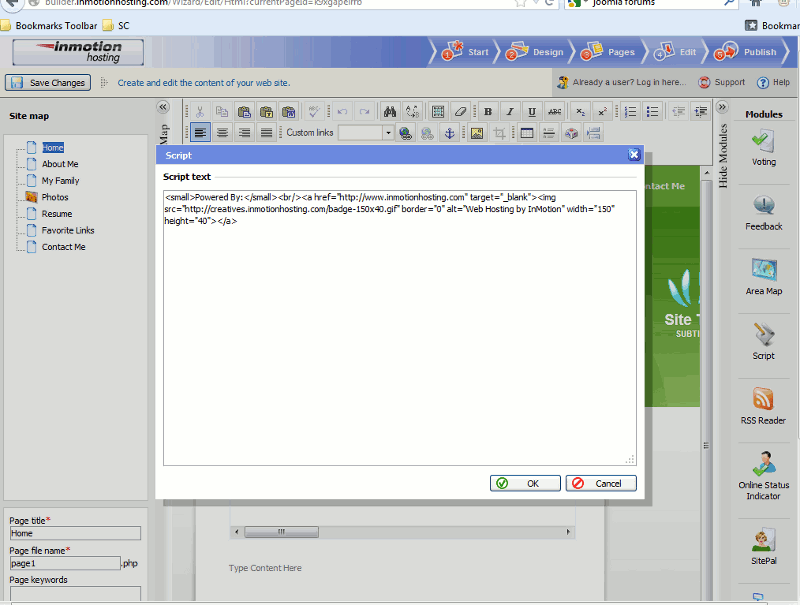The width and height of the screenshot is (800, 605).
Task: Go to the Design step tab
Action: [x=535, y=52]
